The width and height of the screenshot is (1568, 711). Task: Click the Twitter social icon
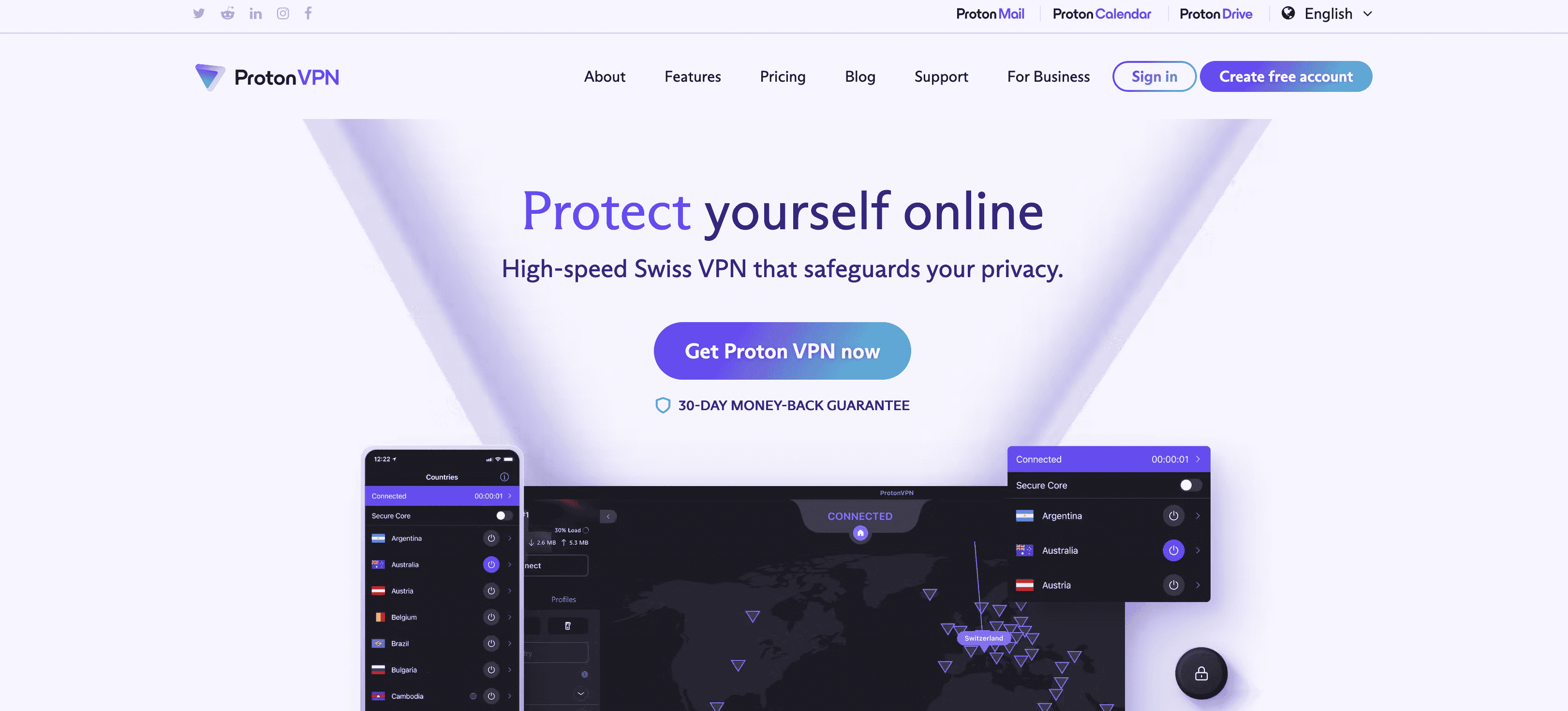[x=199, y=13]
